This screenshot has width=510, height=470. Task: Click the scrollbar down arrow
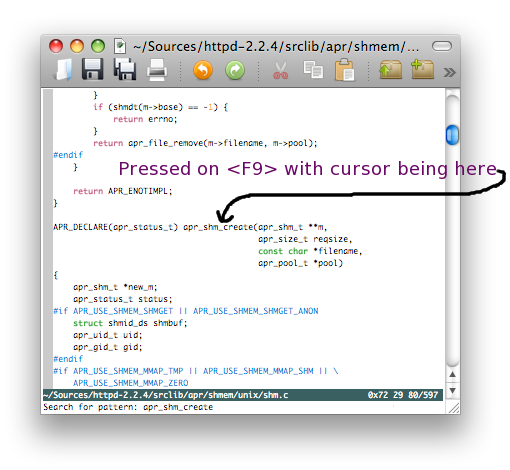pyautogui.click(x=452, y=390)
